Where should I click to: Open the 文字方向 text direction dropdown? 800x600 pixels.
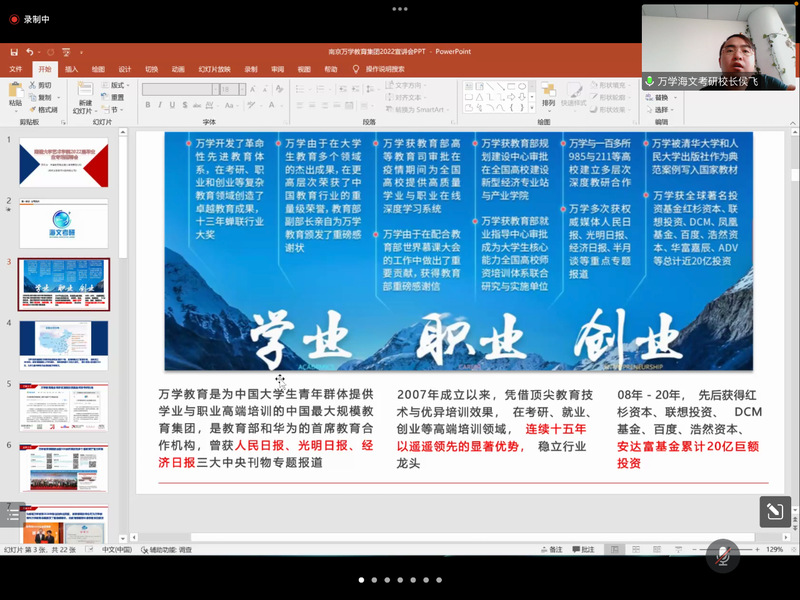(x=407, y=85)
